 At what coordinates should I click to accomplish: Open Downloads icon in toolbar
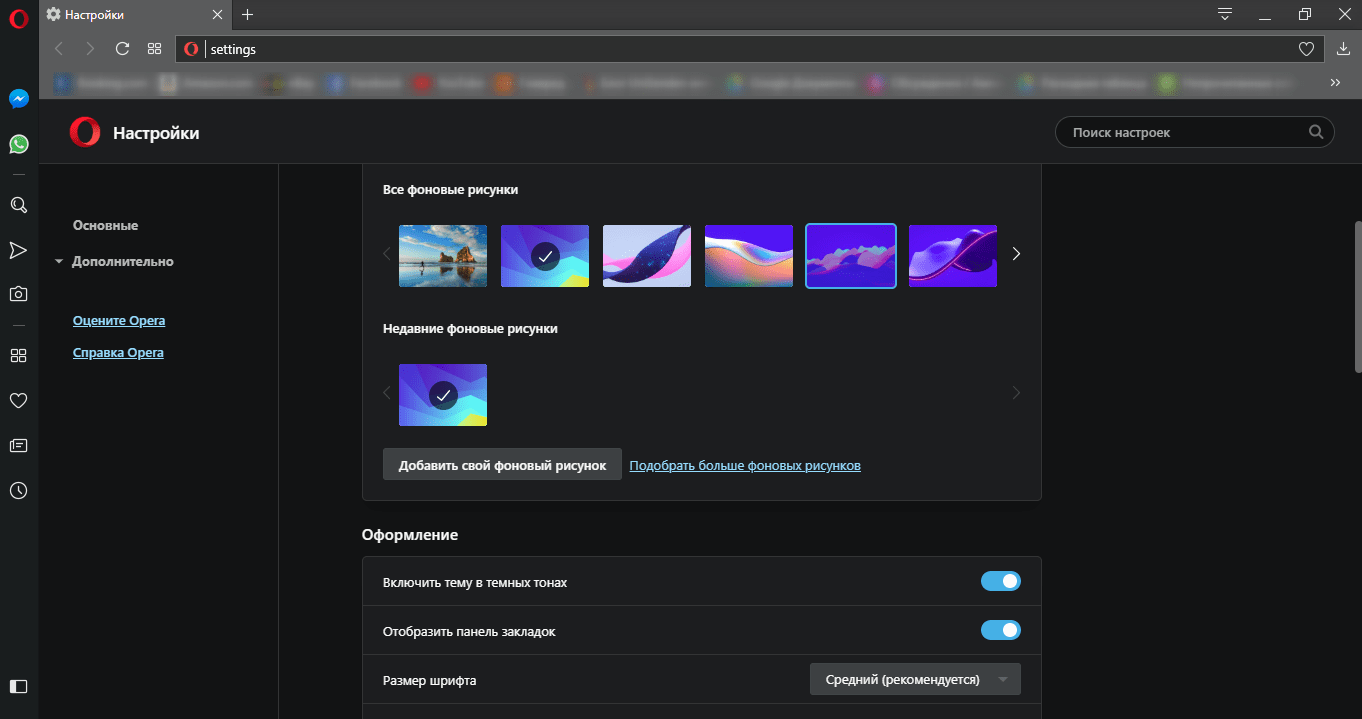click(x=1343, y=48)
